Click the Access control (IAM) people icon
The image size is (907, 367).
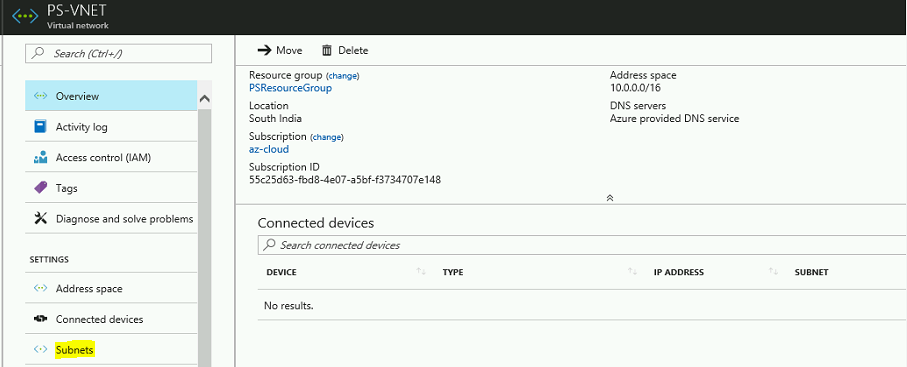pos(40,157)
